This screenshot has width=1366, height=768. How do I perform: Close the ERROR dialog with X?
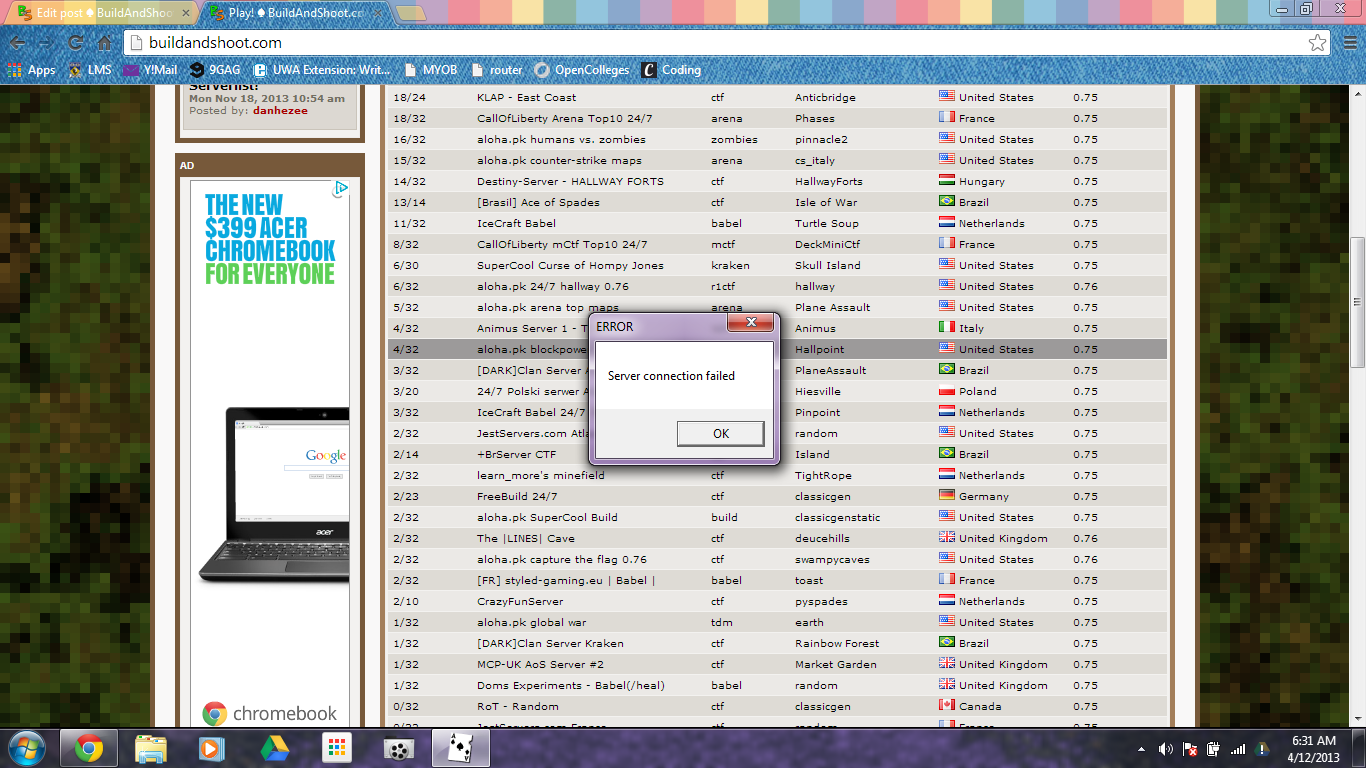click(x=754, y=323)
